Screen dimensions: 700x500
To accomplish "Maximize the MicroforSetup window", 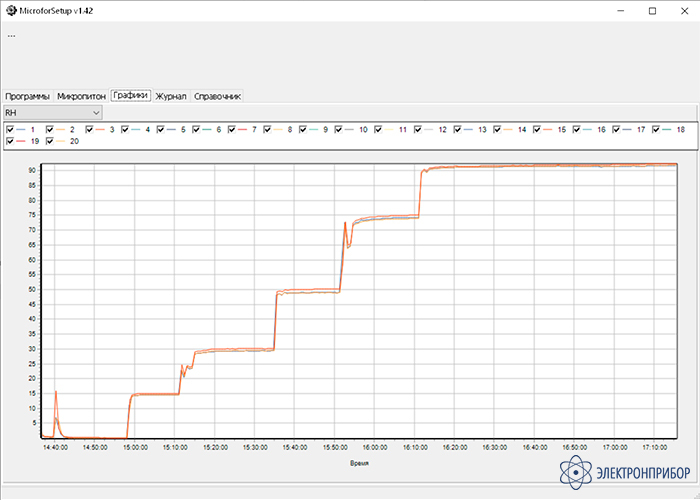I will tap(651, 10).
